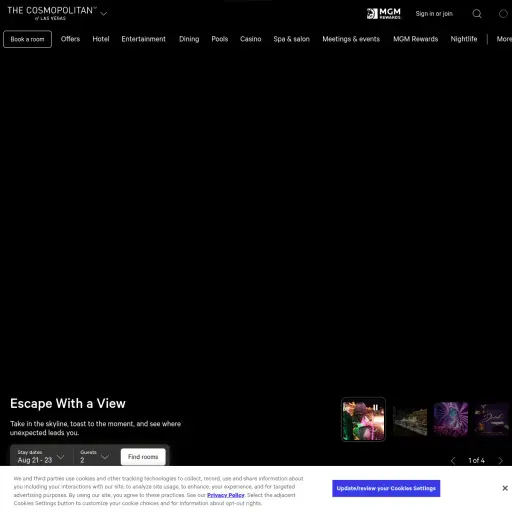
Task: Click the Find rooms button
Action: tap(143, 457)
